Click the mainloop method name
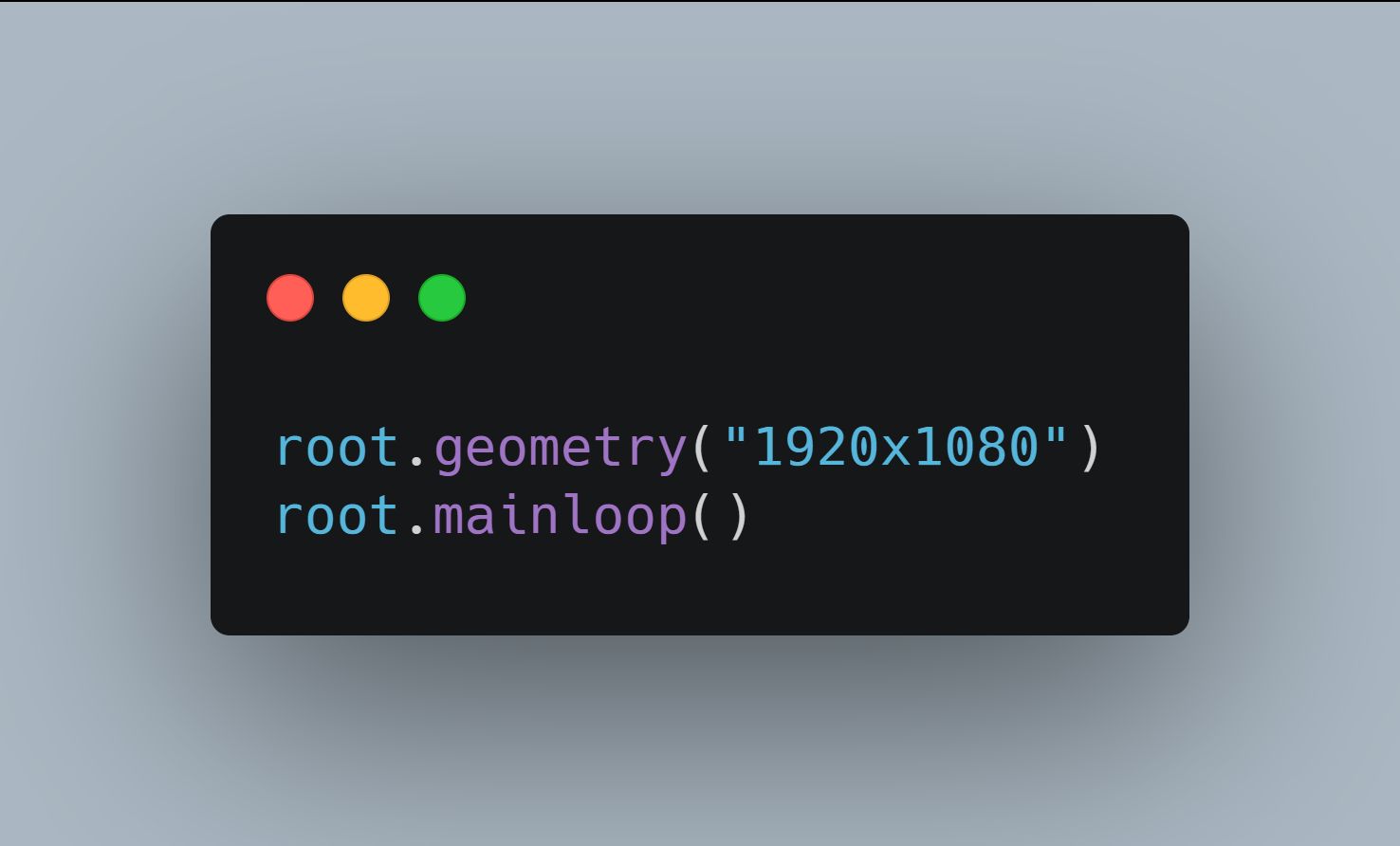The image size is (1400, 846). pos(561,515)
